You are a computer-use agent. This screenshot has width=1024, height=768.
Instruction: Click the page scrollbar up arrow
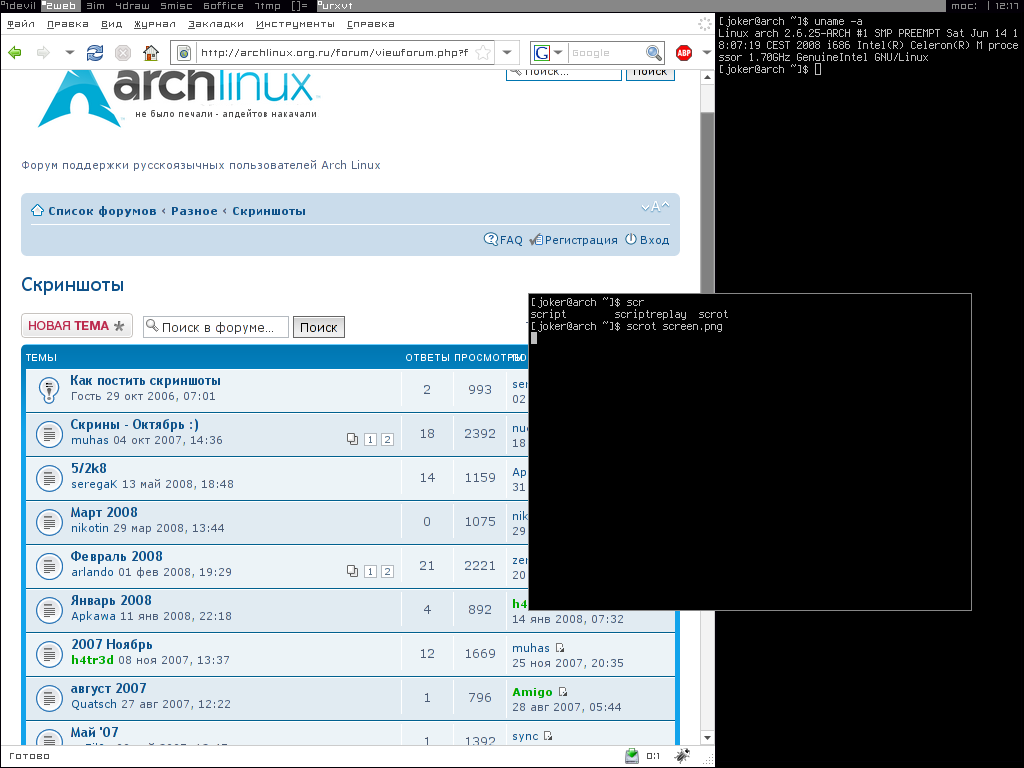click(x=707, y=78)
